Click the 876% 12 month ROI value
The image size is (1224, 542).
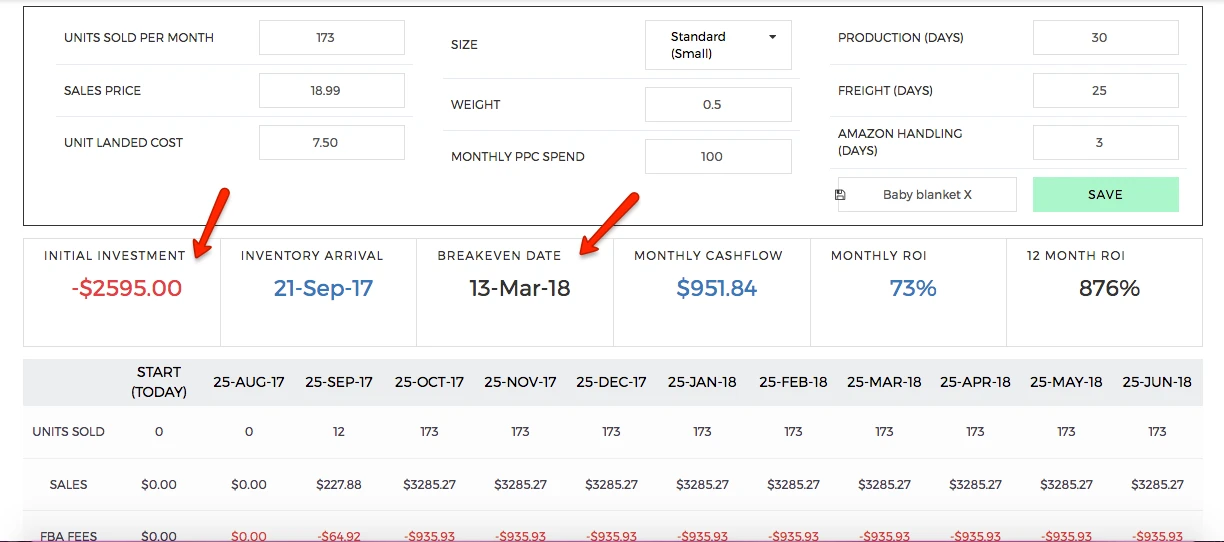point(1109,289)
